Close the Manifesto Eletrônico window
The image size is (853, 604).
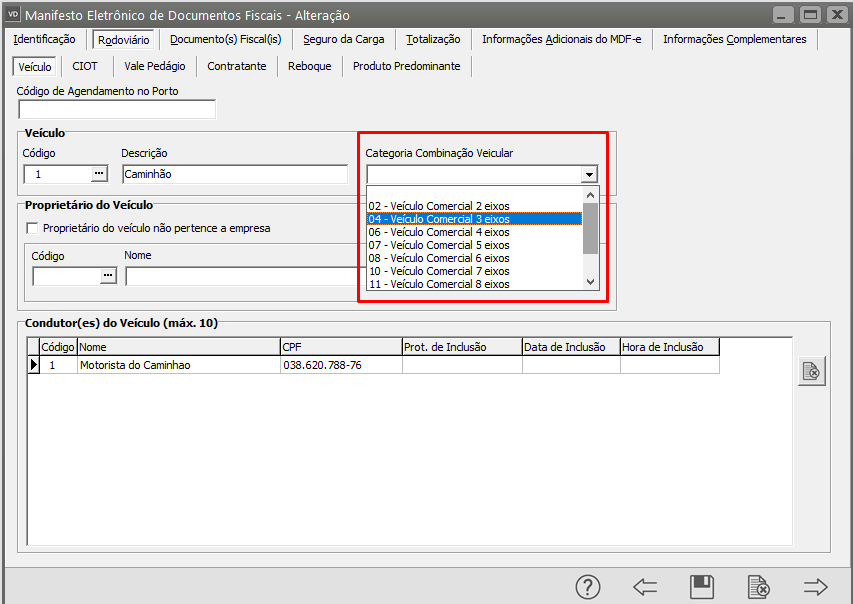(x=837, y=15)
